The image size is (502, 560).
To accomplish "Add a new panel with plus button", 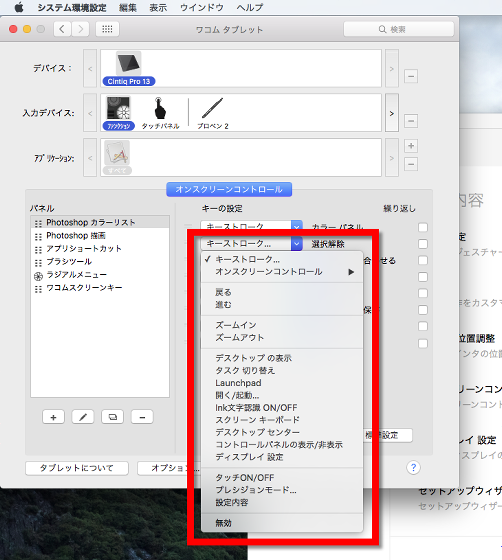I will [54, 417].
